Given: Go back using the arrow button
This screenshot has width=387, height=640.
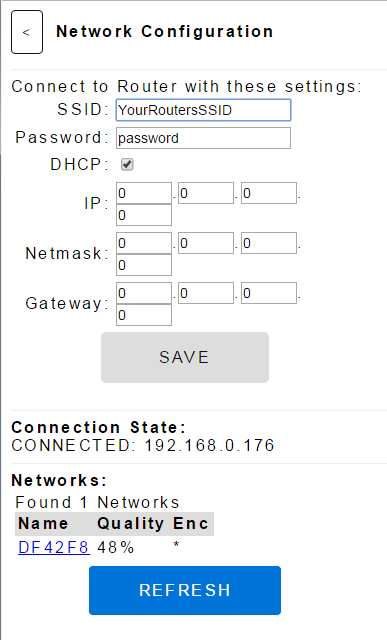Looking at the screenshot, I should [27, 32].
